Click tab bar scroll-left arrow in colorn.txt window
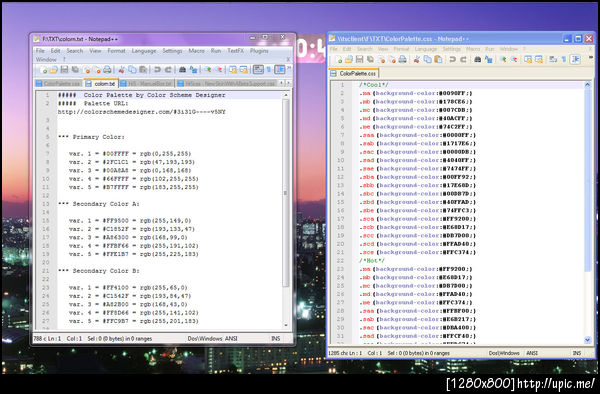Screen dimensions: 600x394 tap(281, 83)
